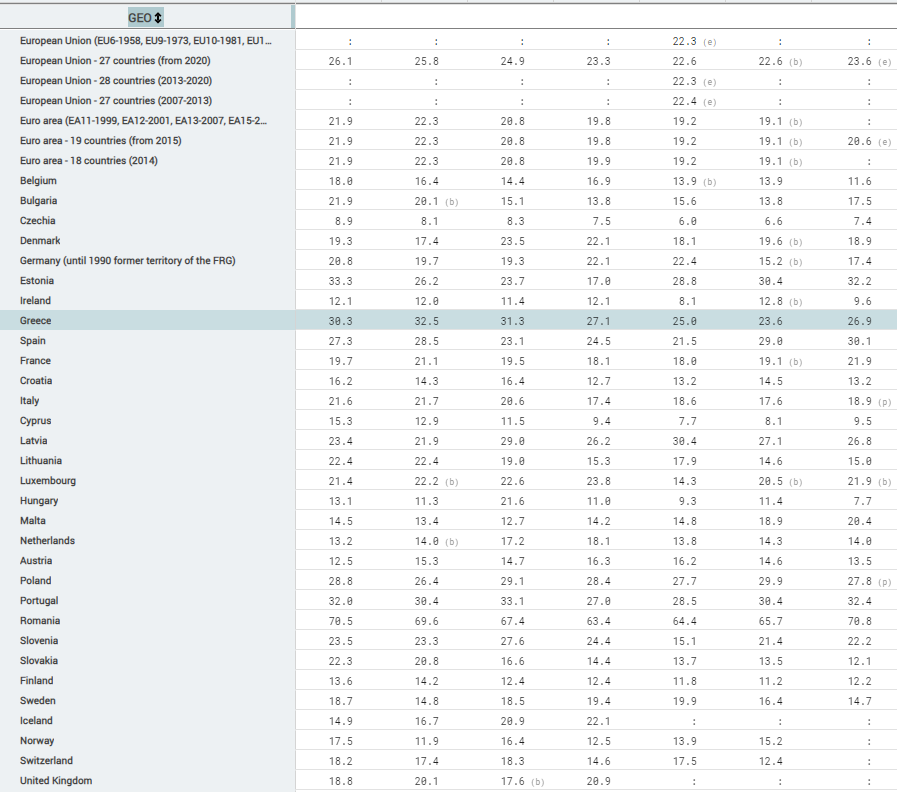Select the Euro area (EA11-1999, EA12-2001…) label
Viewport: 897px width, 792px height.
click(144, 121)
